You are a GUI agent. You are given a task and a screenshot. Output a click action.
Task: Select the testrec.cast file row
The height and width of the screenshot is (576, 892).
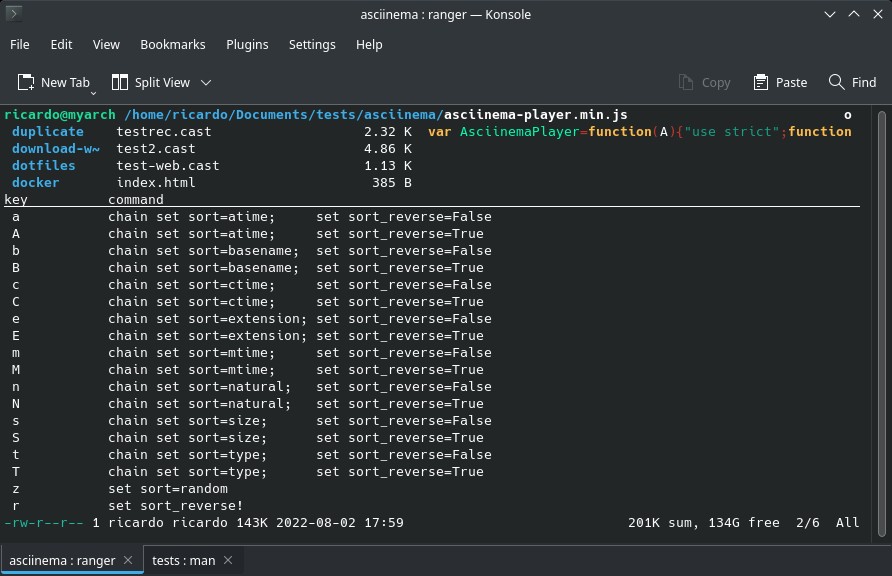click(x=264, y=131)
